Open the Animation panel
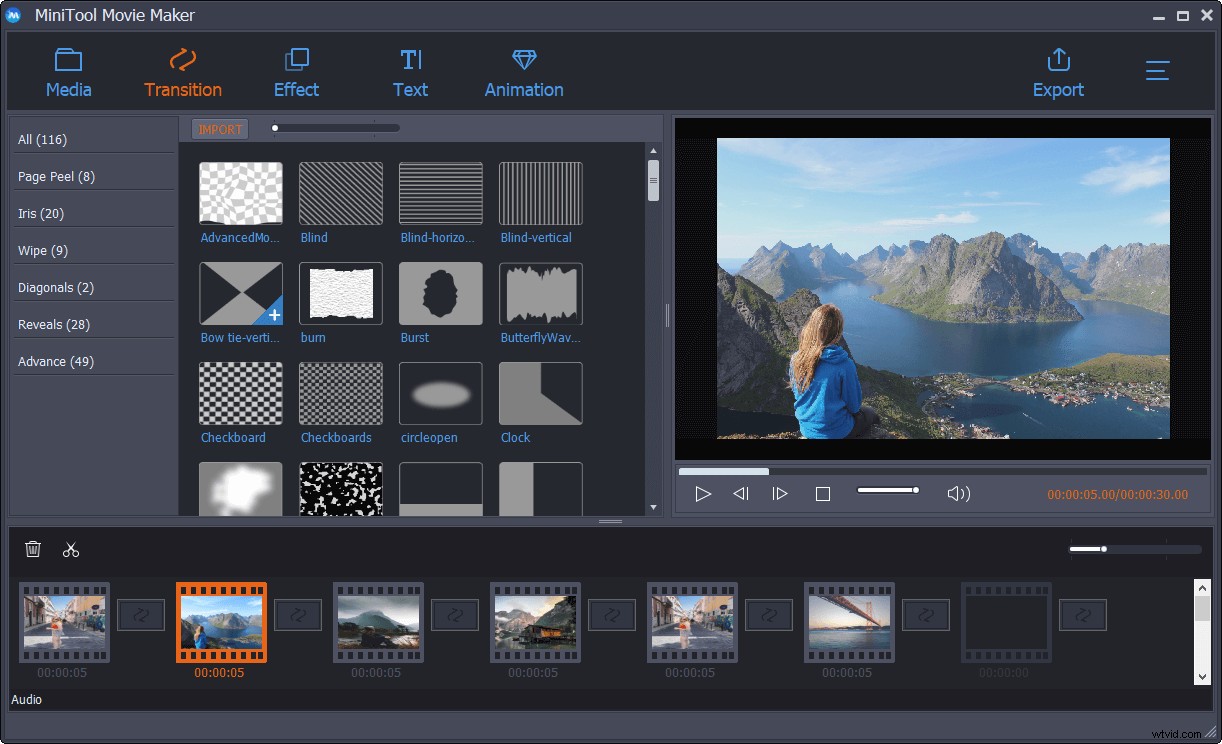Viewport: 1222px width, 744px height. click(x=523, y=70)
